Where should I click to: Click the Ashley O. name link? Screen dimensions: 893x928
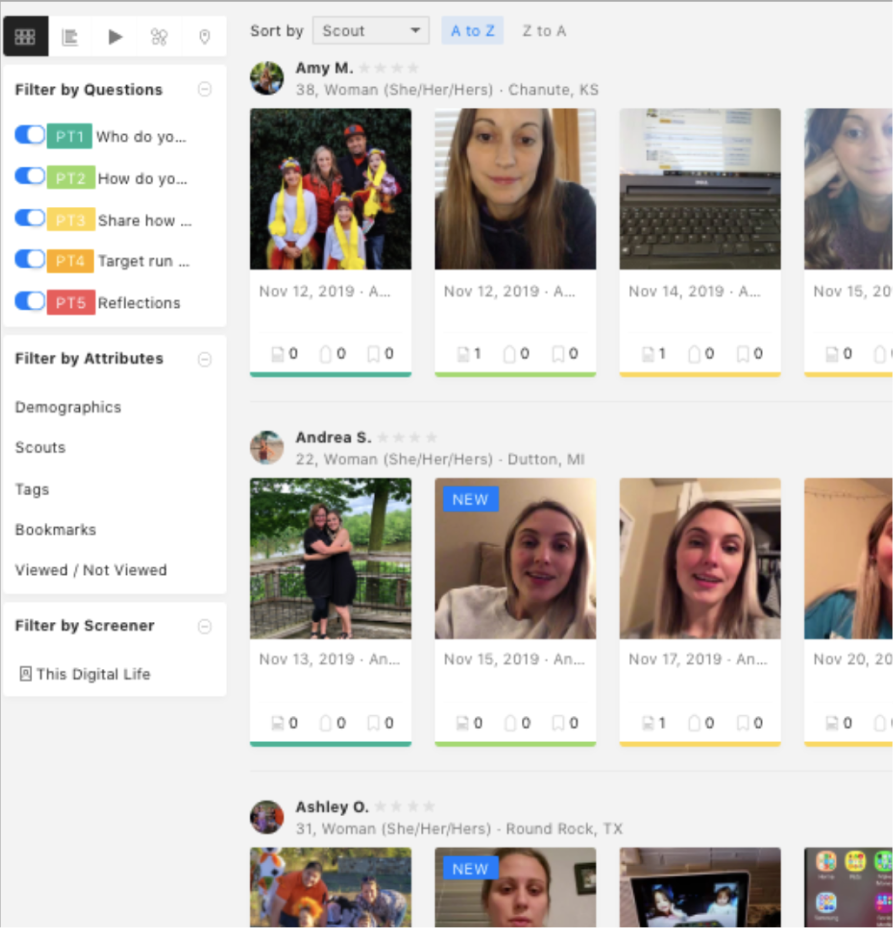click(332, 807)
